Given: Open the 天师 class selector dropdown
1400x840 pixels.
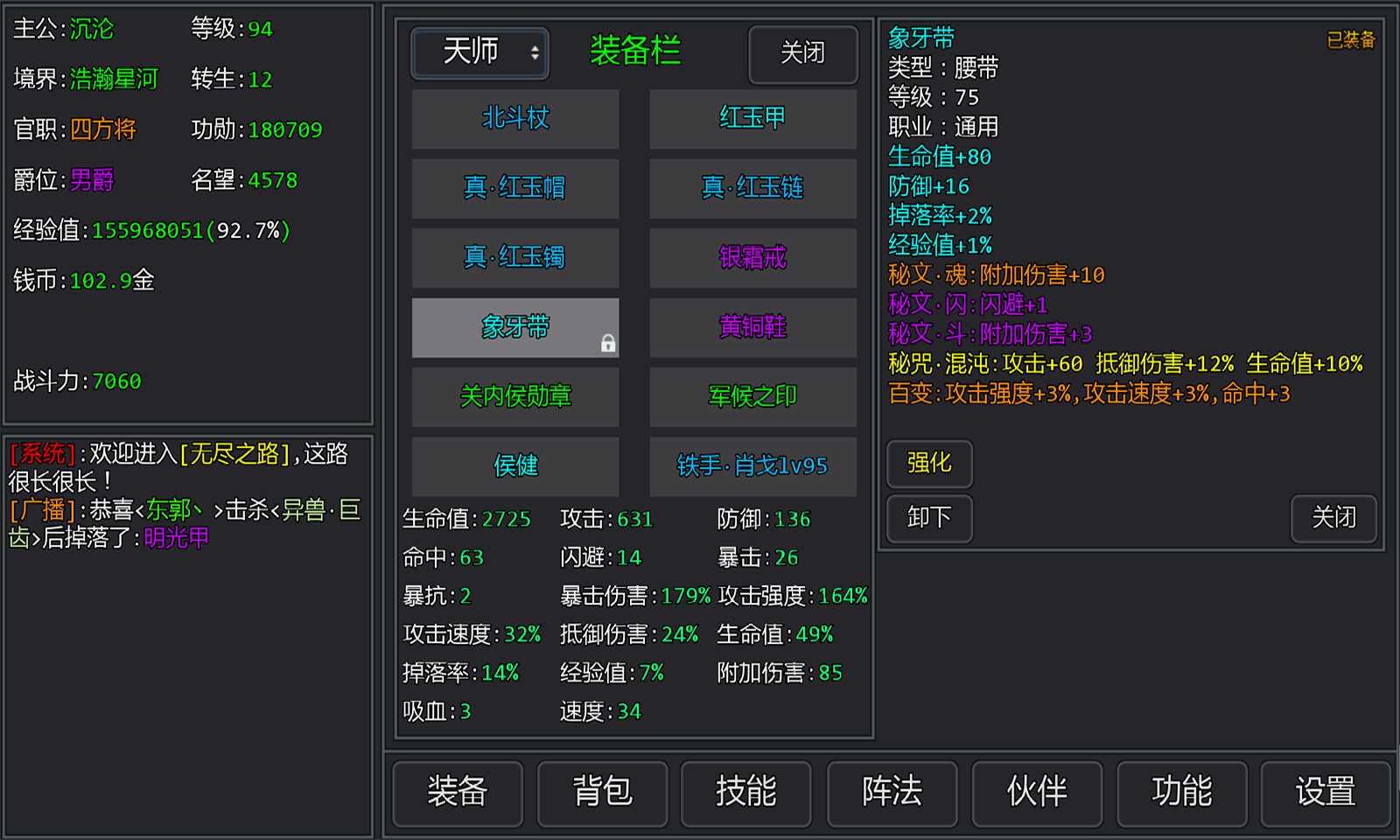Looking at the screenshot, I should [479, 53].
